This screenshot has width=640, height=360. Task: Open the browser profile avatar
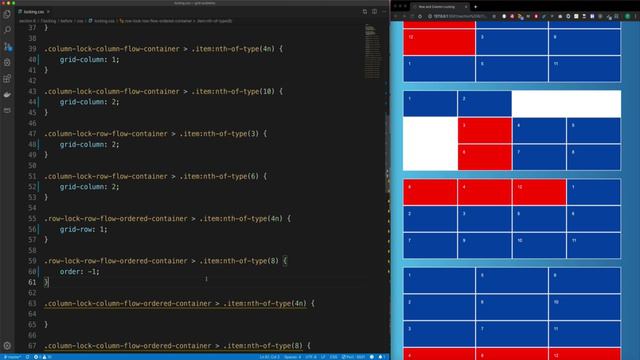628,16
